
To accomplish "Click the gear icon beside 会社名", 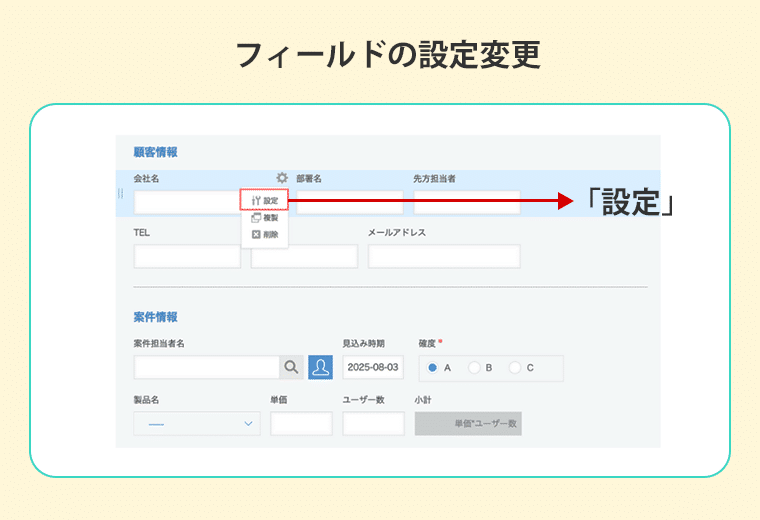I will point(282,178).
